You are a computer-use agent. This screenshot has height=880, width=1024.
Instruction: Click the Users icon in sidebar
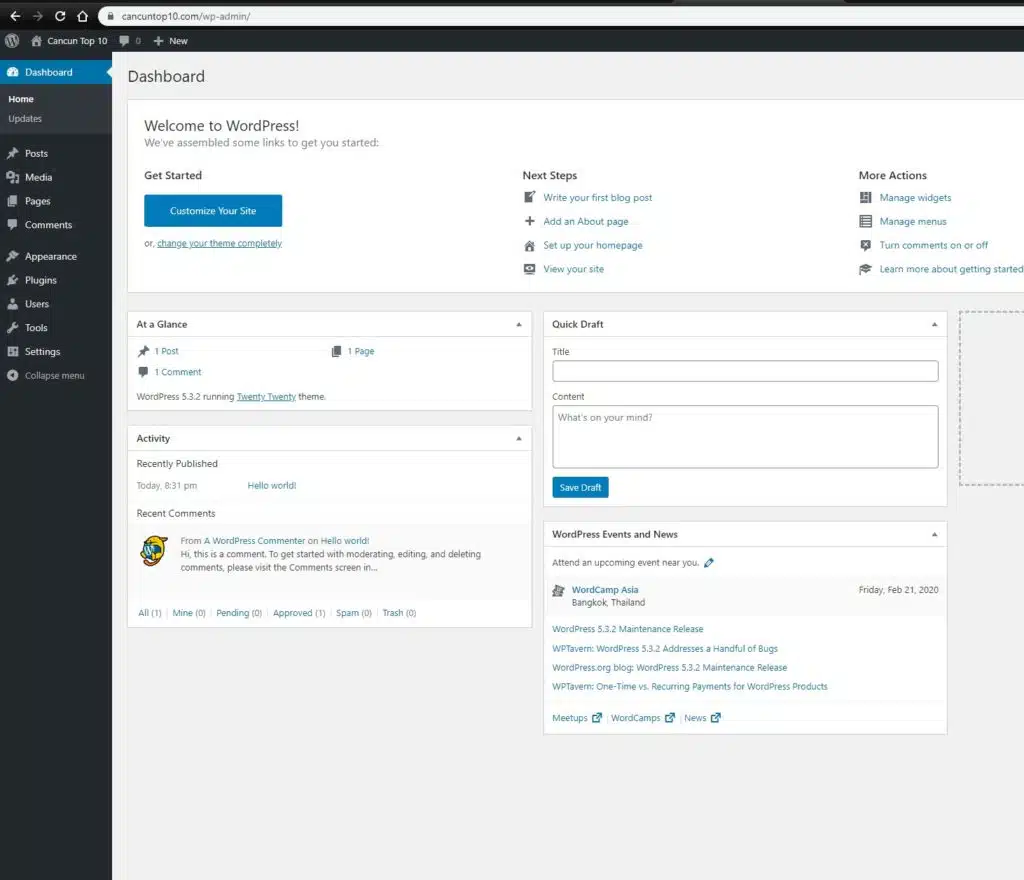pos(12,304)
